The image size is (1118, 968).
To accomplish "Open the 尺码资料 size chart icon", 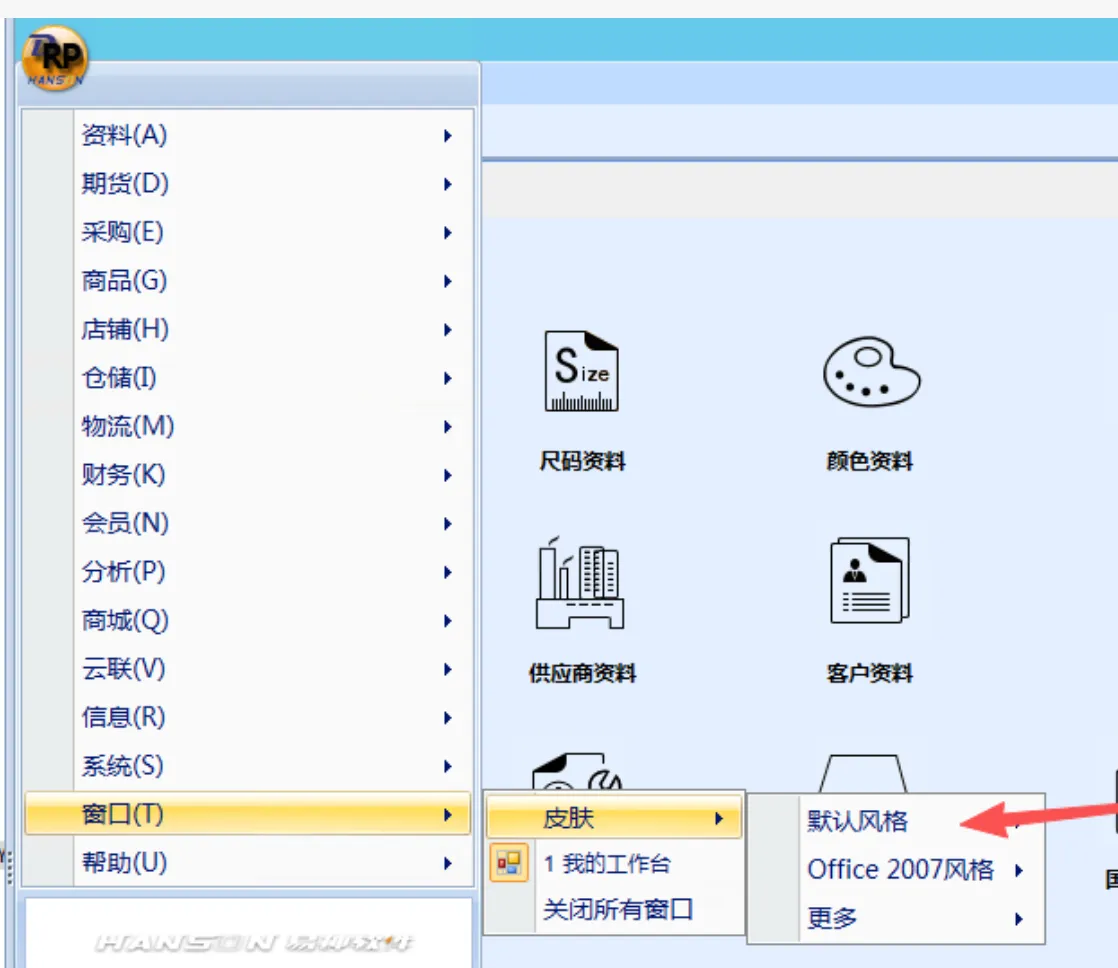I will (581, 372).
